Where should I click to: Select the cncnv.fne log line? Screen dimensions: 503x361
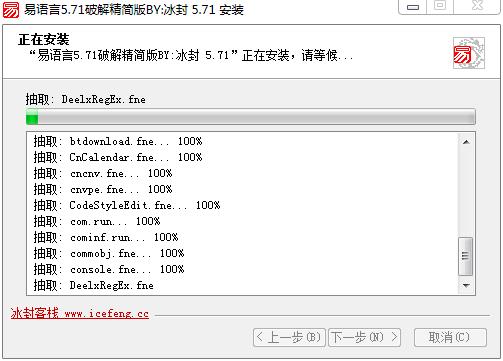click(x=103, y=173)
